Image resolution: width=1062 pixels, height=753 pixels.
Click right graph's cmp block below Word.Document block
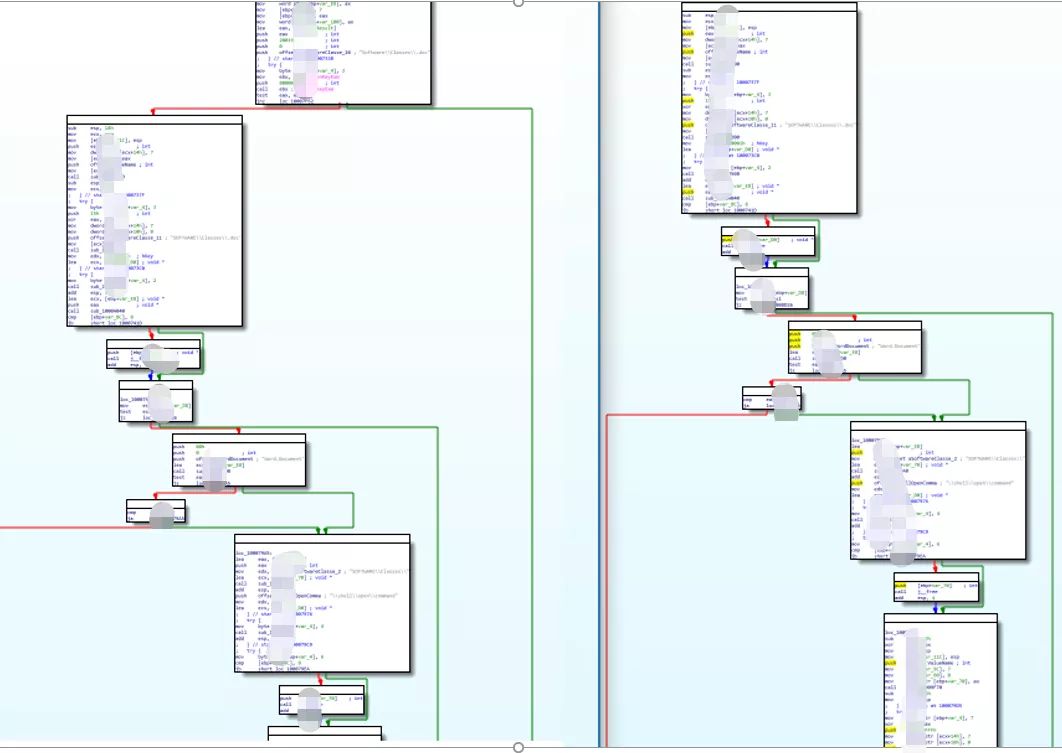click(772, 398)
